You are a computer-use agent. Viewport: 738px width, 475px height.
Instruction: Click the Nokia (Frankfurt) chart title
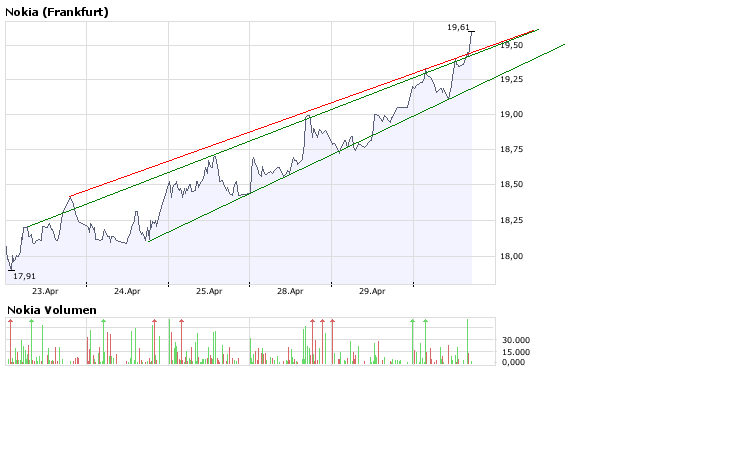click(56, 12)
